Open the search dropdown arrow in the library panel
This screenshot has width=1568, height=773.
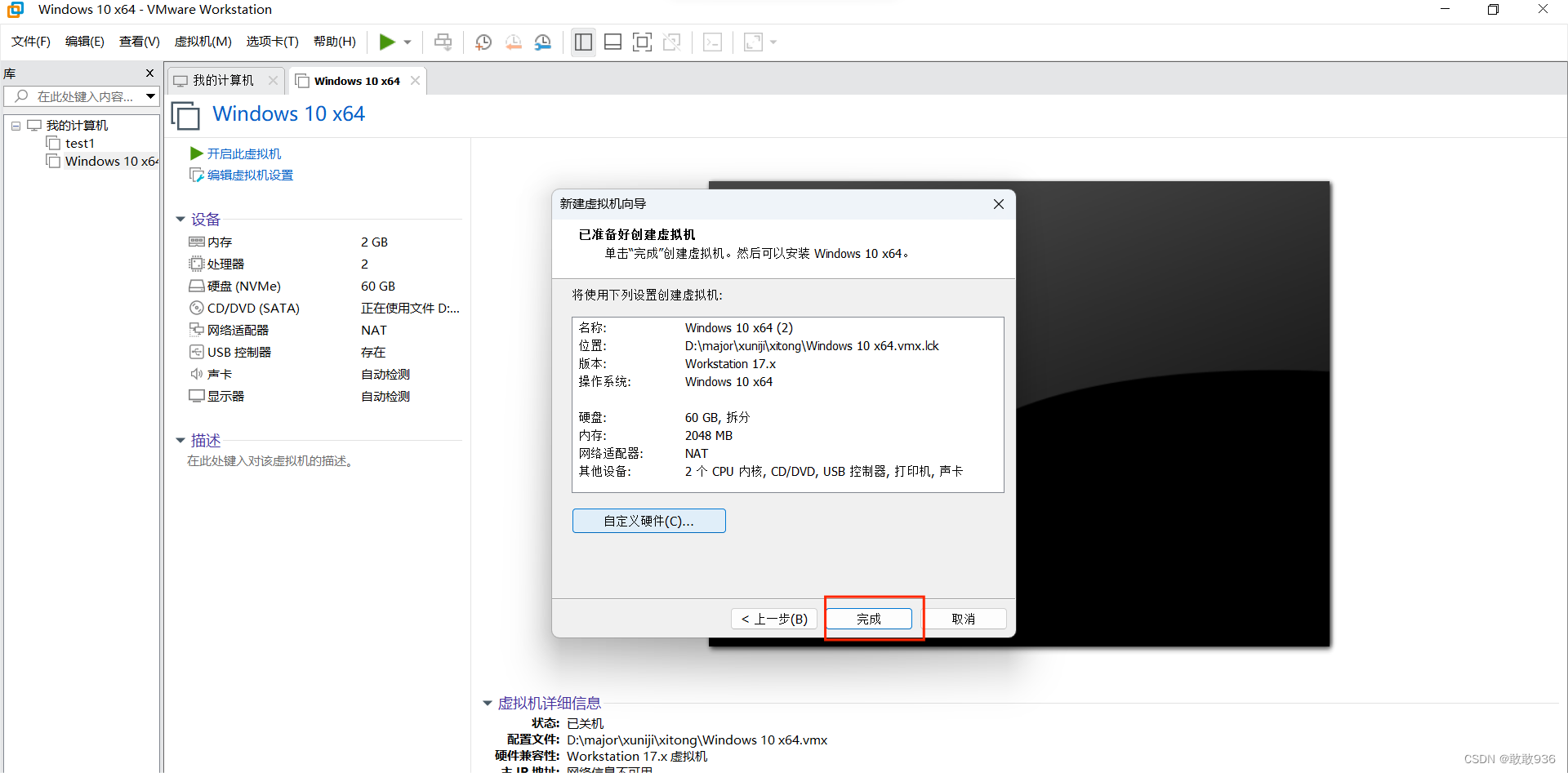click(150, 96)
